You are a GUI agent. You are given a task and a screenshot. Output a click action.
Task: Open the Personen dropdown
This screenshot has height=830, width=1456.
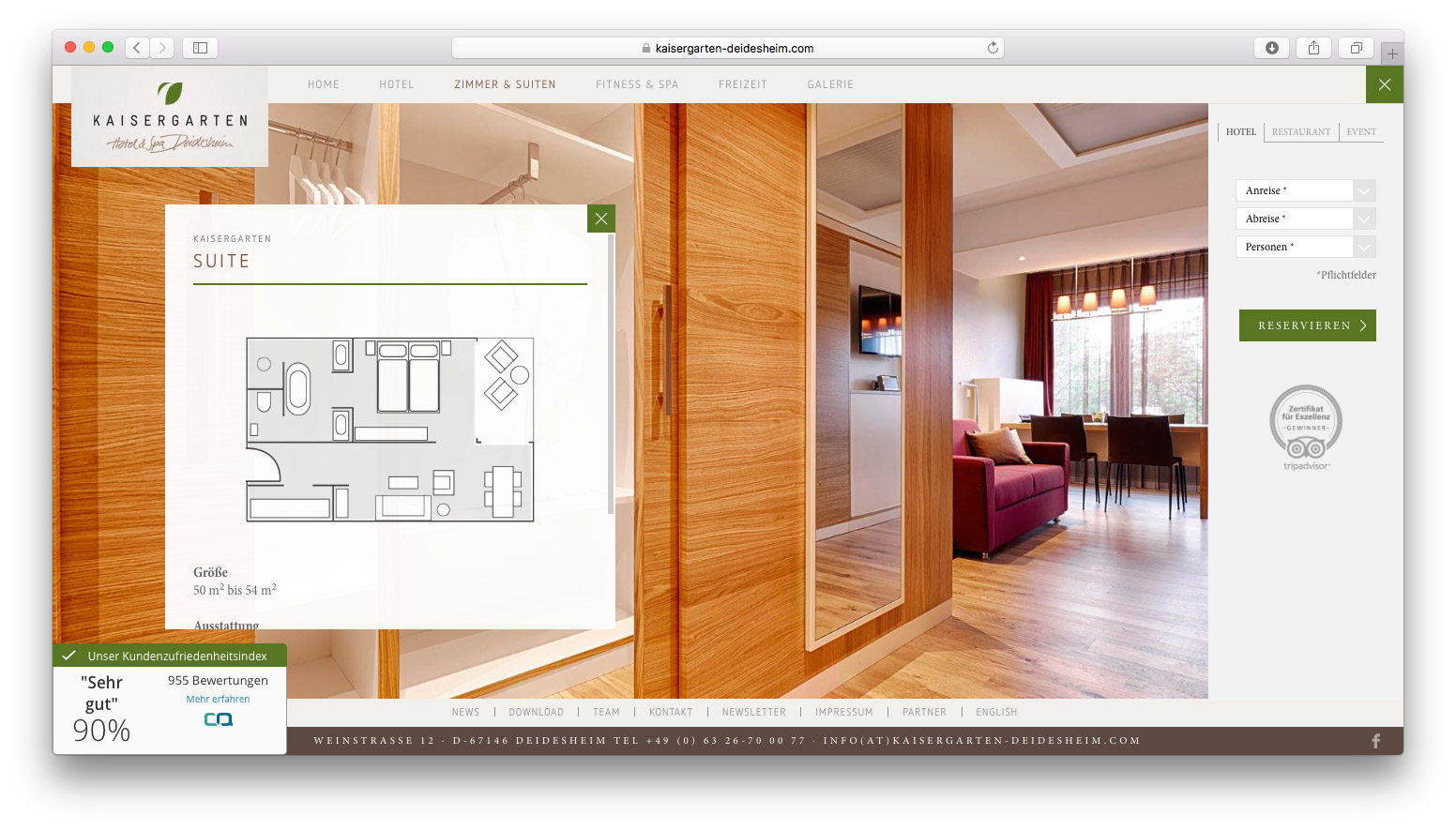(x=1364, y=247)
